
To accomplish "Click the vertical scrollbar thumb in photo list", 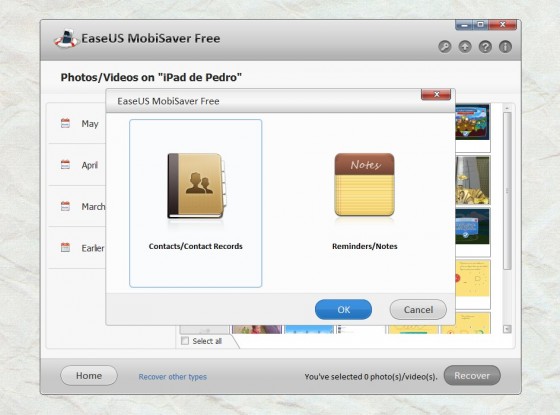I will point(507,191).
